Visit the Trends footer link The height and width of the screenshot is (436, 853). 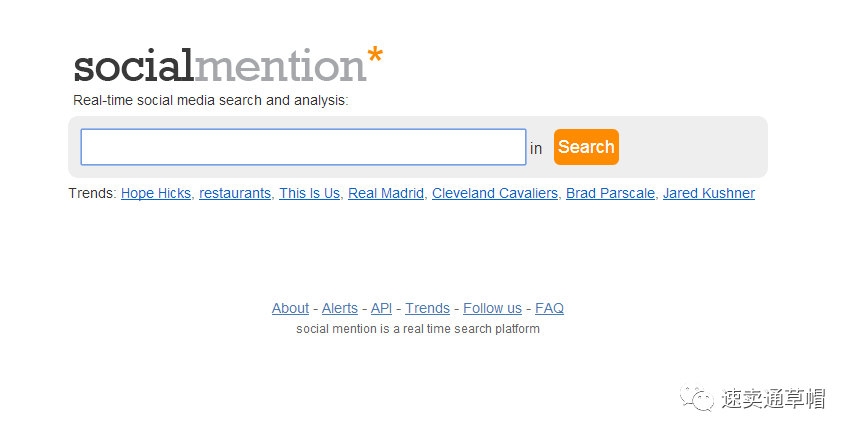point(427,308)
